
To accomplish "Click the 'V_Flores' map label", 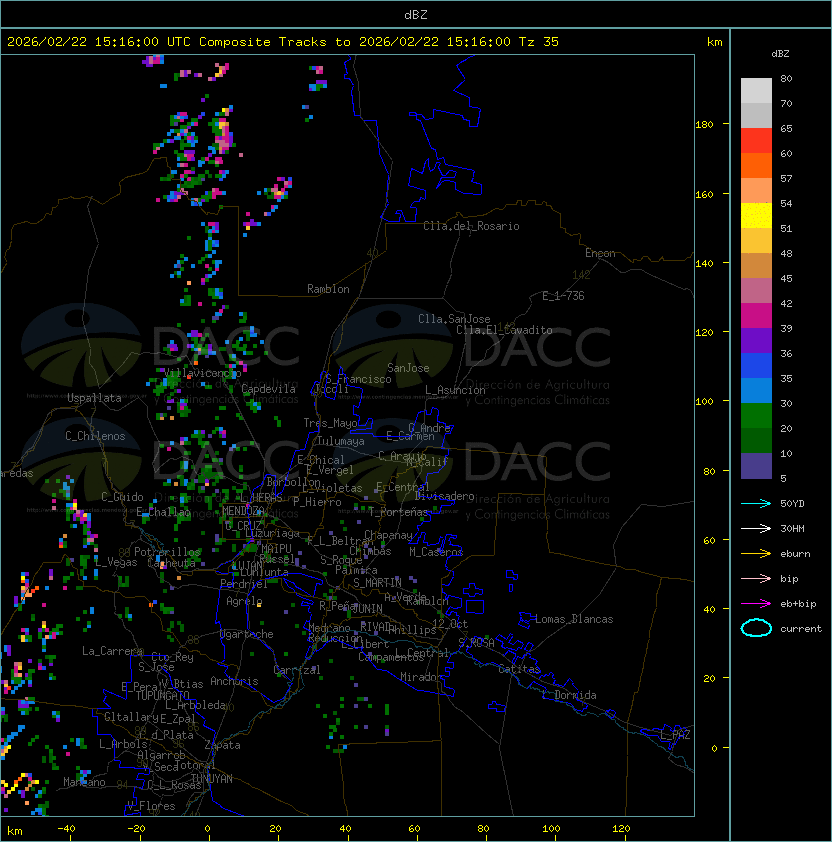I will (x=151, y=806).
